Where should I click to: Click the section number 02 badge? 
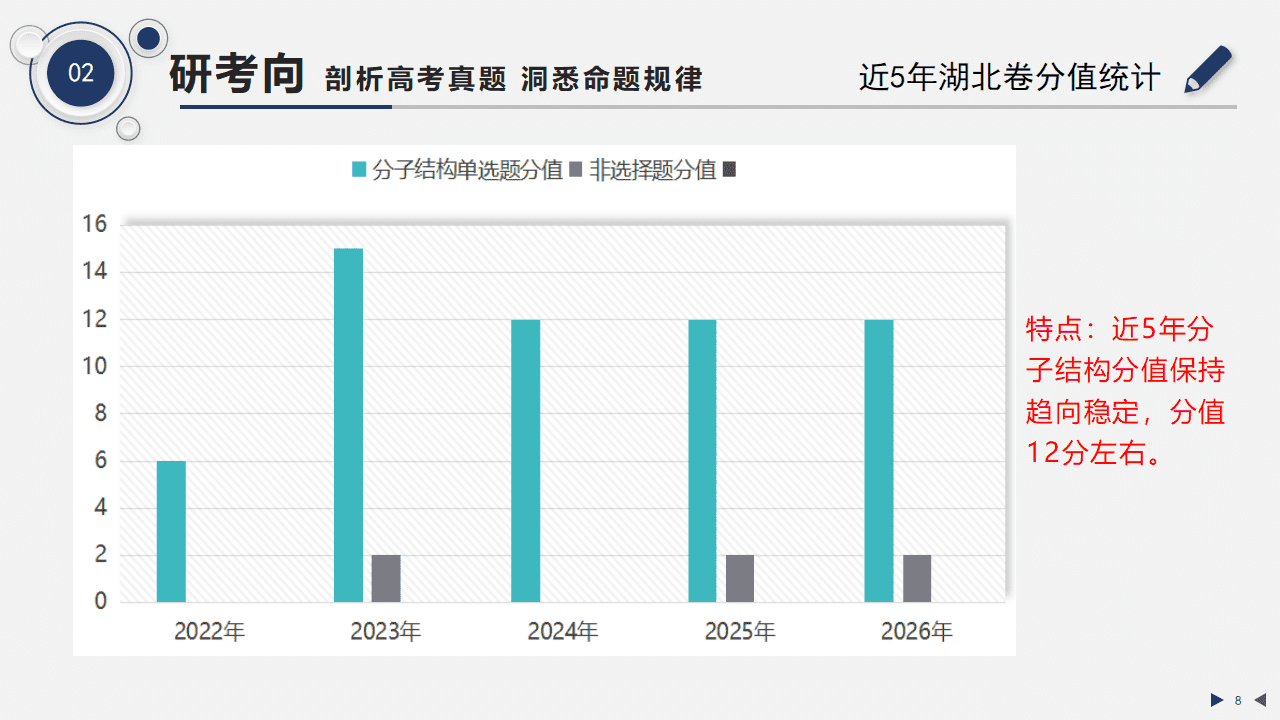click(81, 73)
